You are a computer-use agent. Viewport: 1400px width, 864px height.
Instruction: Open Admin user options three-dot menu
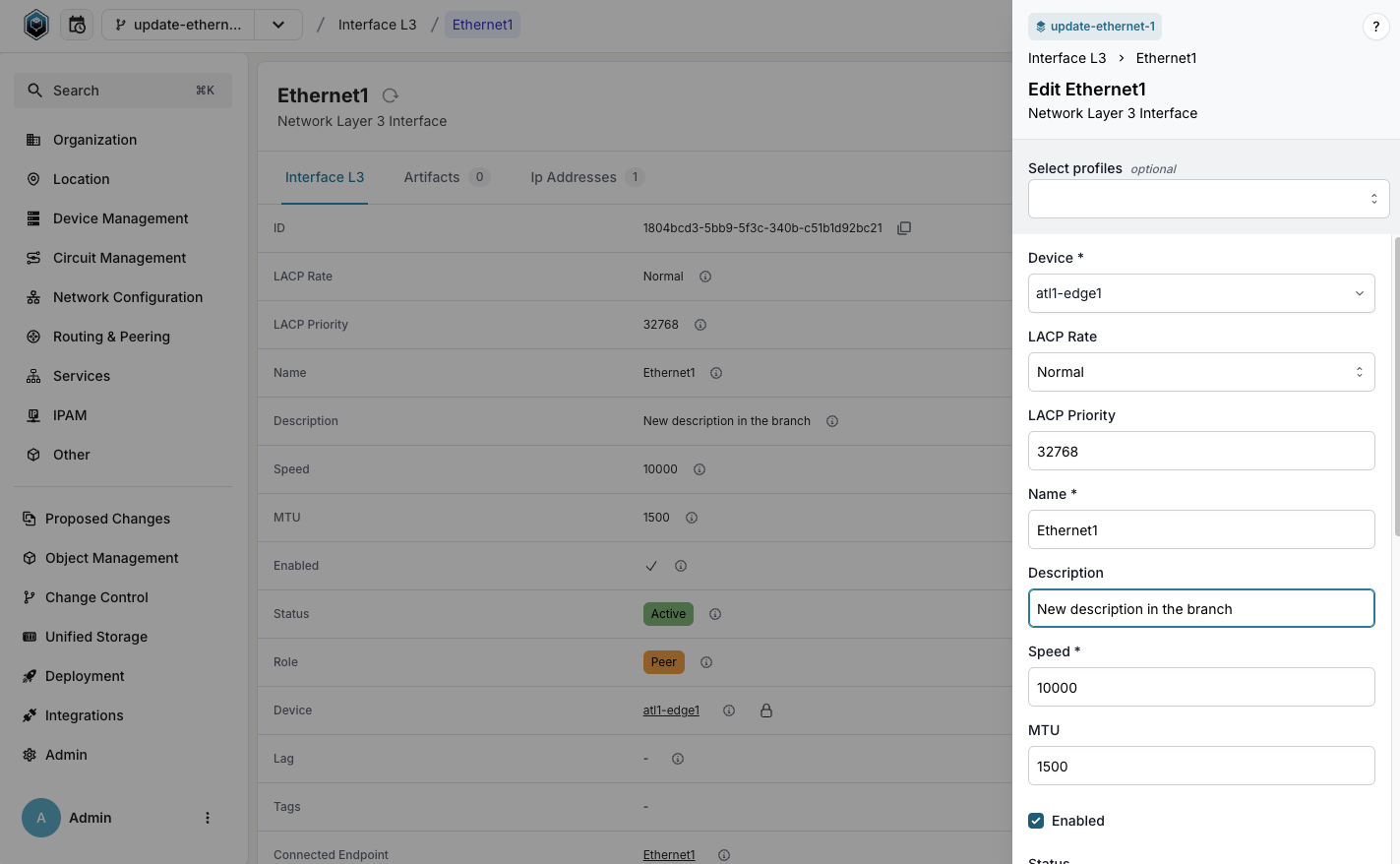(x=208, y=818)
